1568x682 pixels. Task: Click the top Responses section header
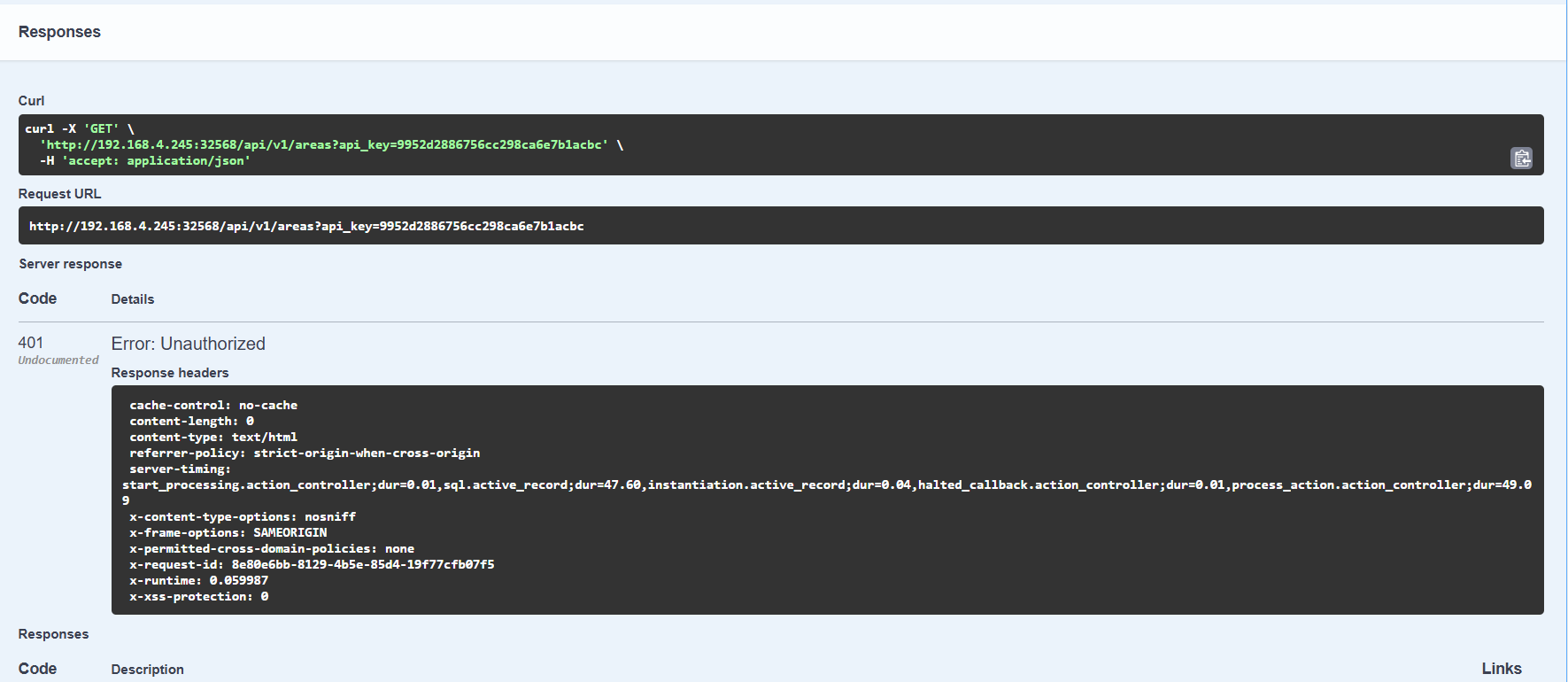pyautogui.click(x=59, y=32)
